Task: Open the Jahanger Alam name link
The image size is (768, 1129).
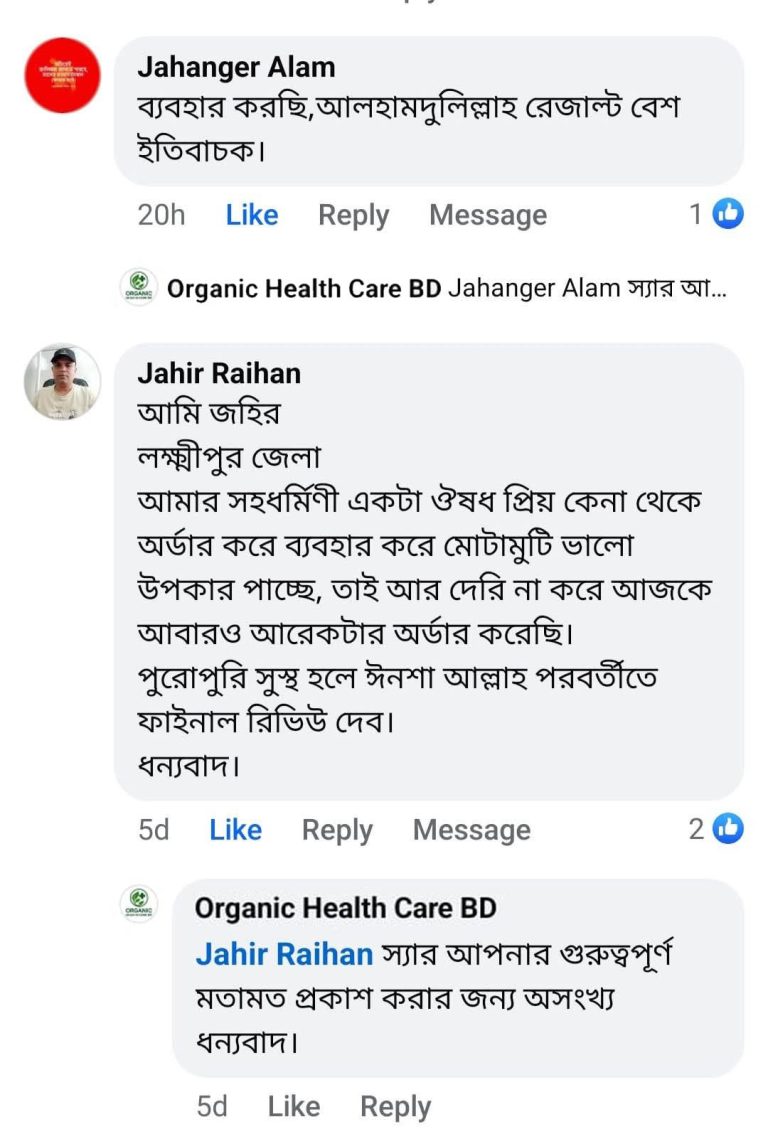Action: [236, 67]
